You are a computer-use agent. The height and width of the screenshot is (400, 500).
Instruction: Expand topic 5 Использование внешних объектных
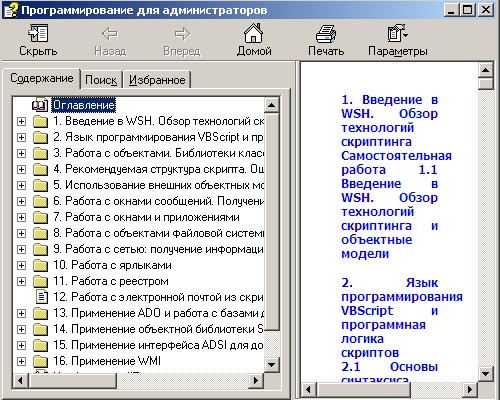[21, 185]
